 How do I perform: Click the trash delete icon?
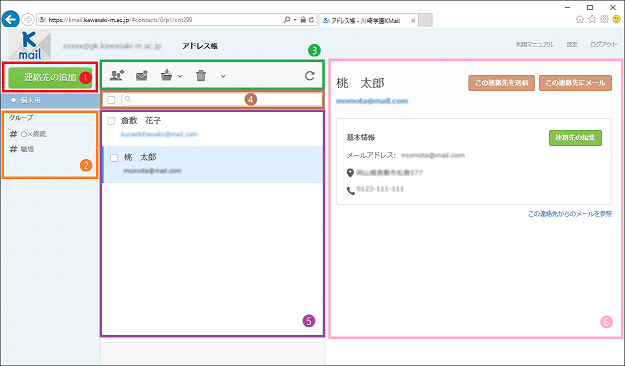coord(201,75)
